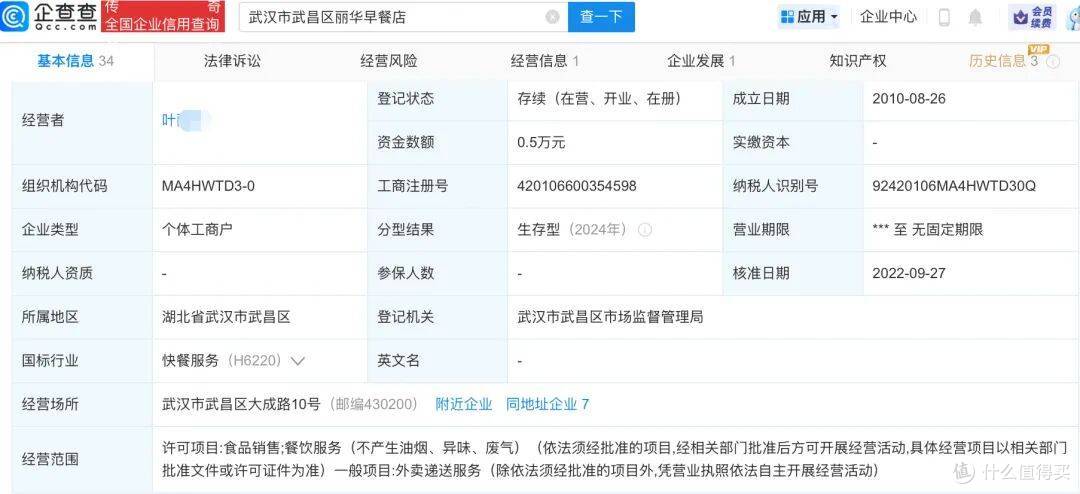The height and width of the screenshot is (494, 1080).
Task: Click the 登记机关 value 武汉市武昌区市场监督管理局
Action: coord(610,317)
